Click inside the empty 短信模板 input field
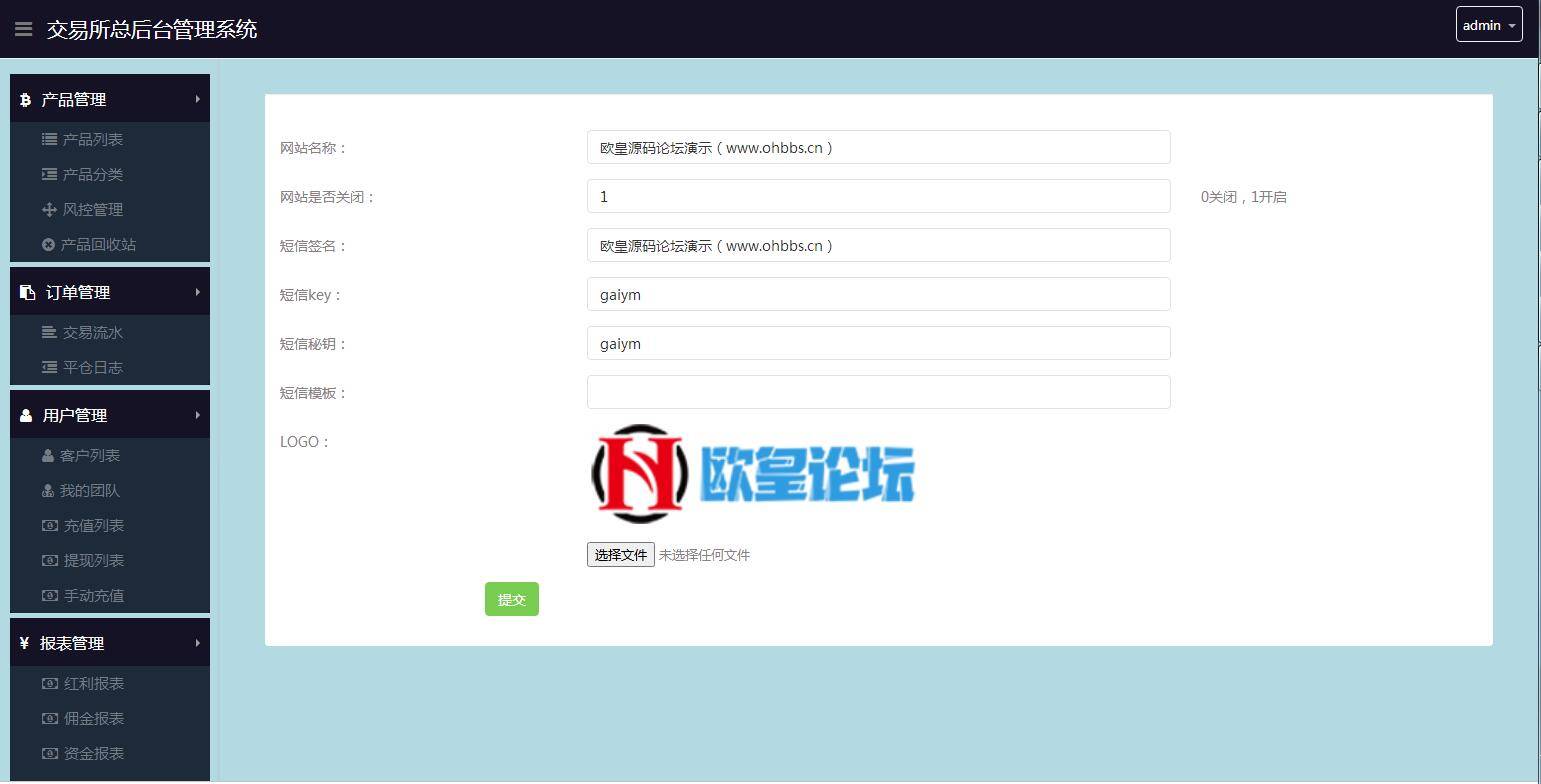Image resolution: width=1541 pixels, height=784 pixels. coord(878,392)
